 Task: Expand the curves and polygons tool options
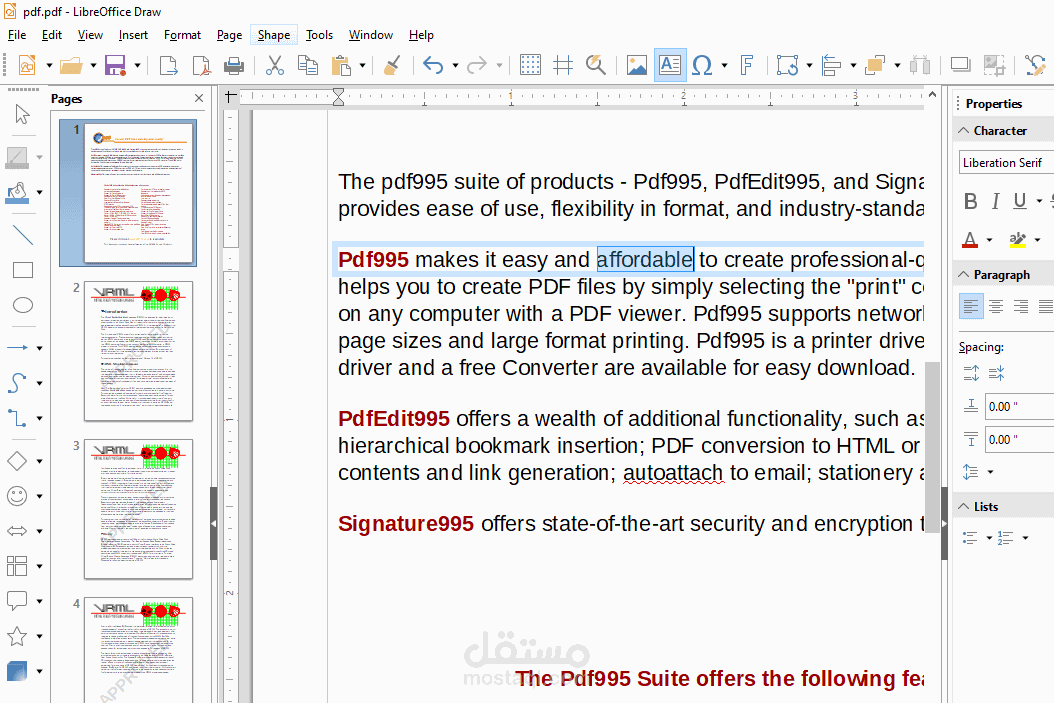[37, 382]
